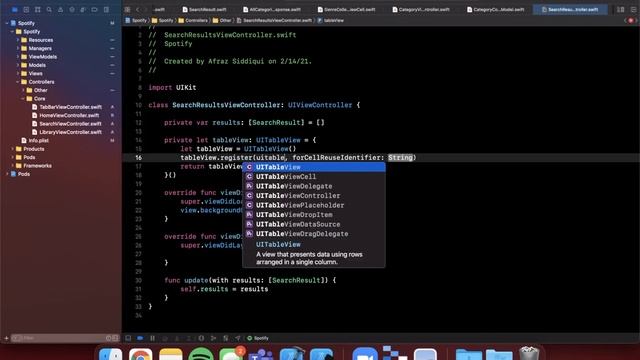The width and height of the screenshot is (640, 360).
Task: Toggle recent files filter clock icon
Action: 109,338
